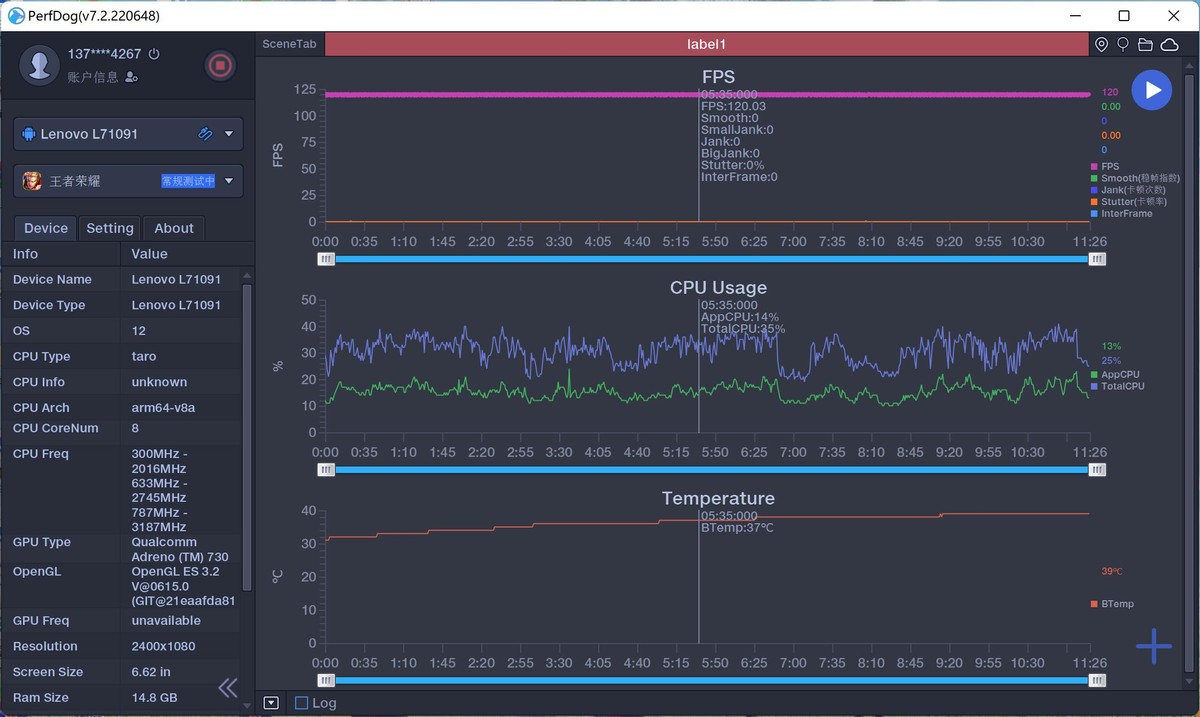Switch to the Setting tab
1200x717 pixels.
tap(110, 228)
